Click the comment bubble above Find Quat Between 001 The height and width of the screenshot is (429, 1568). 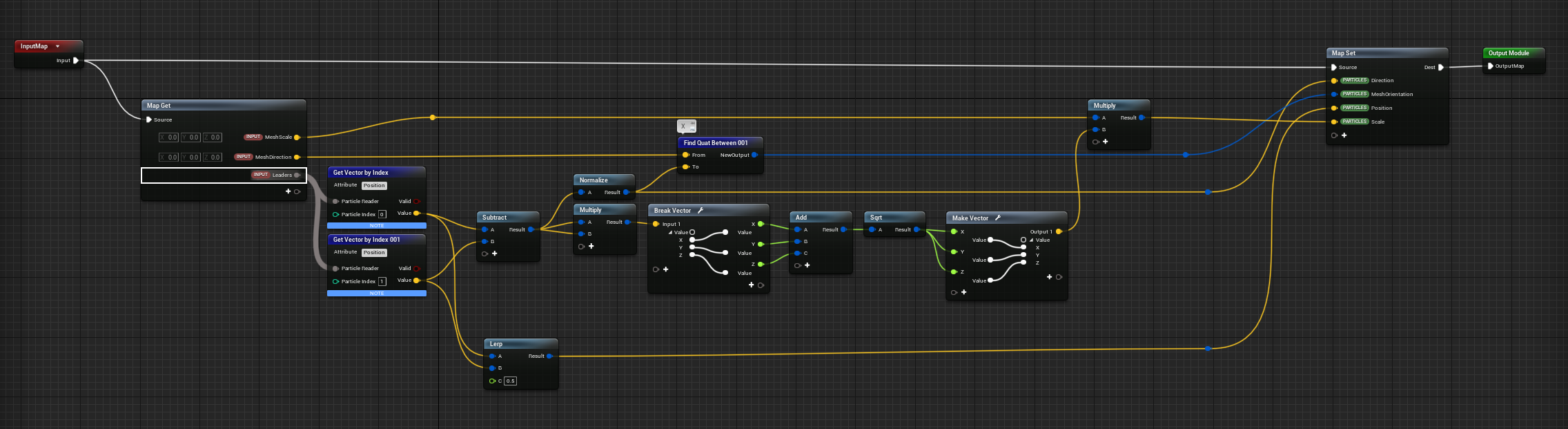(x=686, y=126)
